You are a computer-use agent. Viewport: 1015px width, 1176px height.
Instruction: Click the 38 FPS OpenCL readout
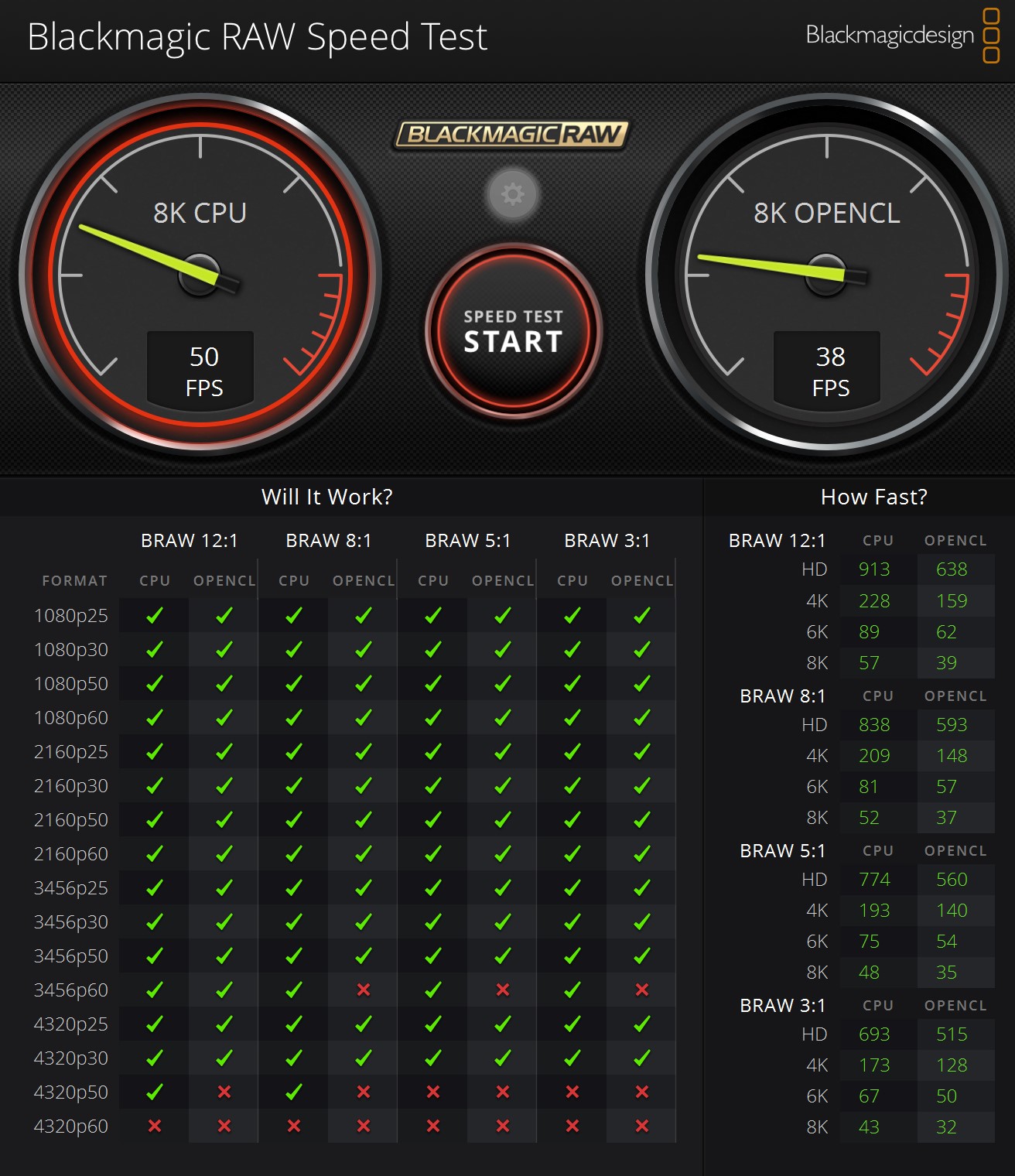[x=830, y=371]
